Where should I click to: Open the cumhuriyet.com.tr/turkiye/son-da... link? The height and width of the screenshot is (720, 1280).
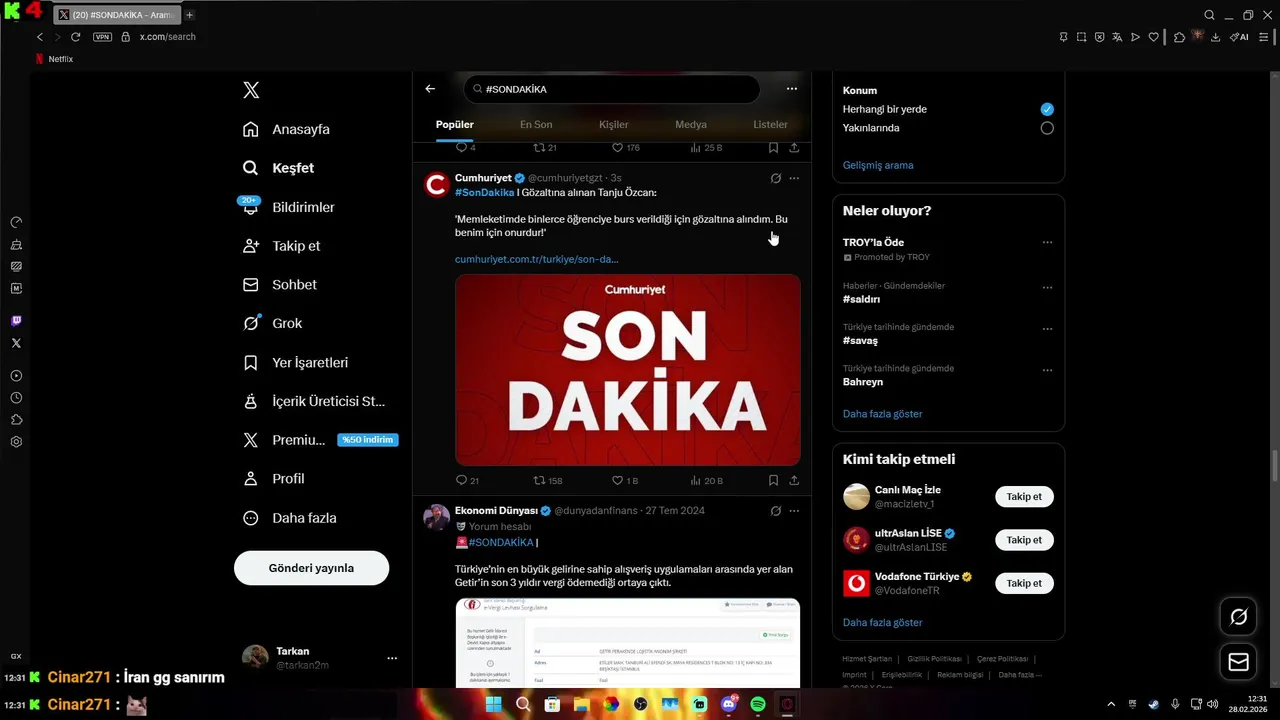[x=536, y=259]
